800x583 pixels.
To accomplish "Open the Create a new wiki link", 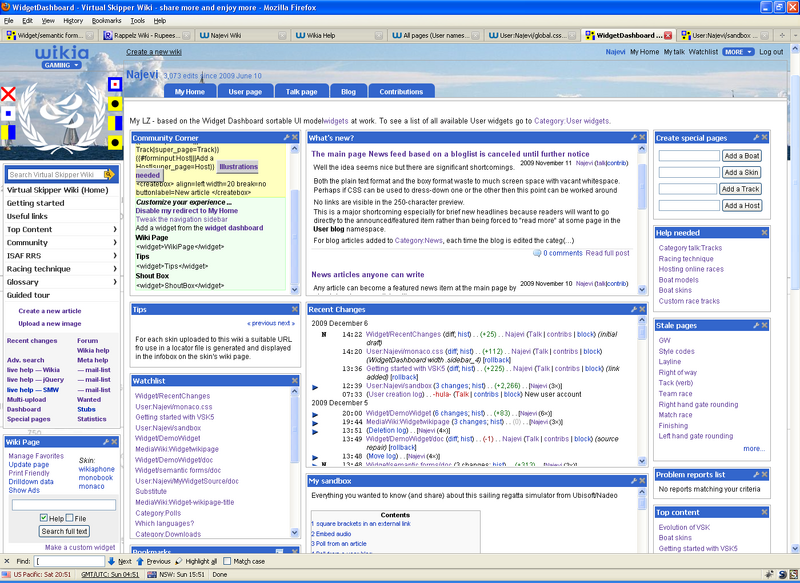I will point(154,52).
